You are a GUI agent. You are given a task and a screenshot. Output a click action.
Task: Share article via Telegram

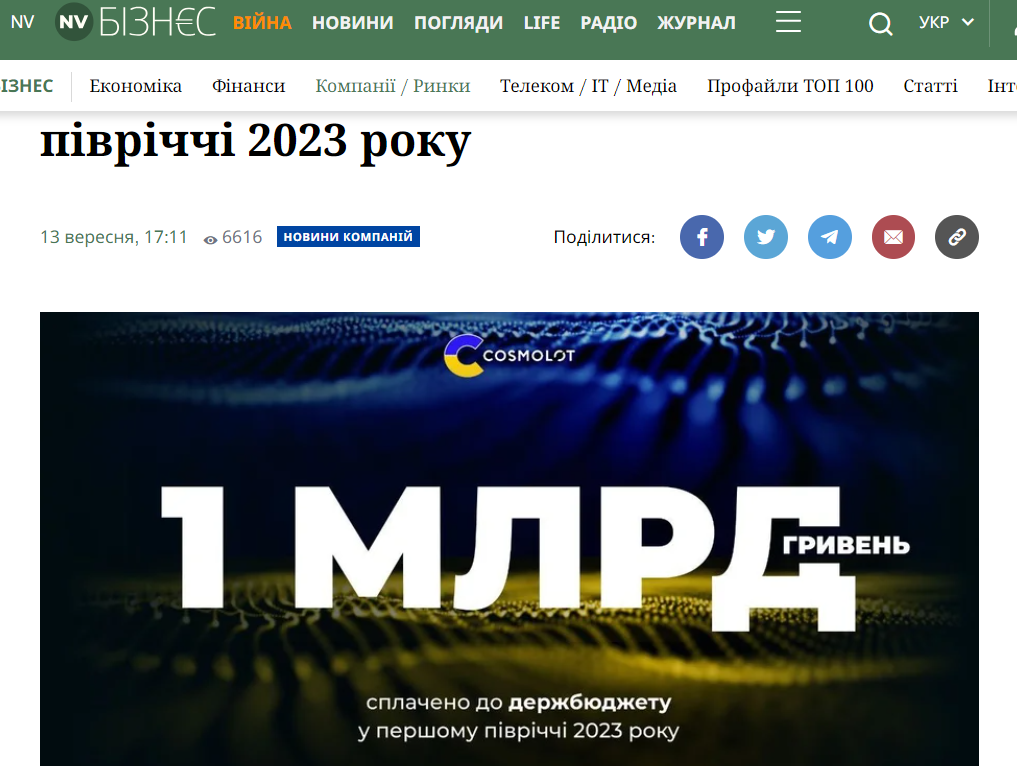coord(830,237)
